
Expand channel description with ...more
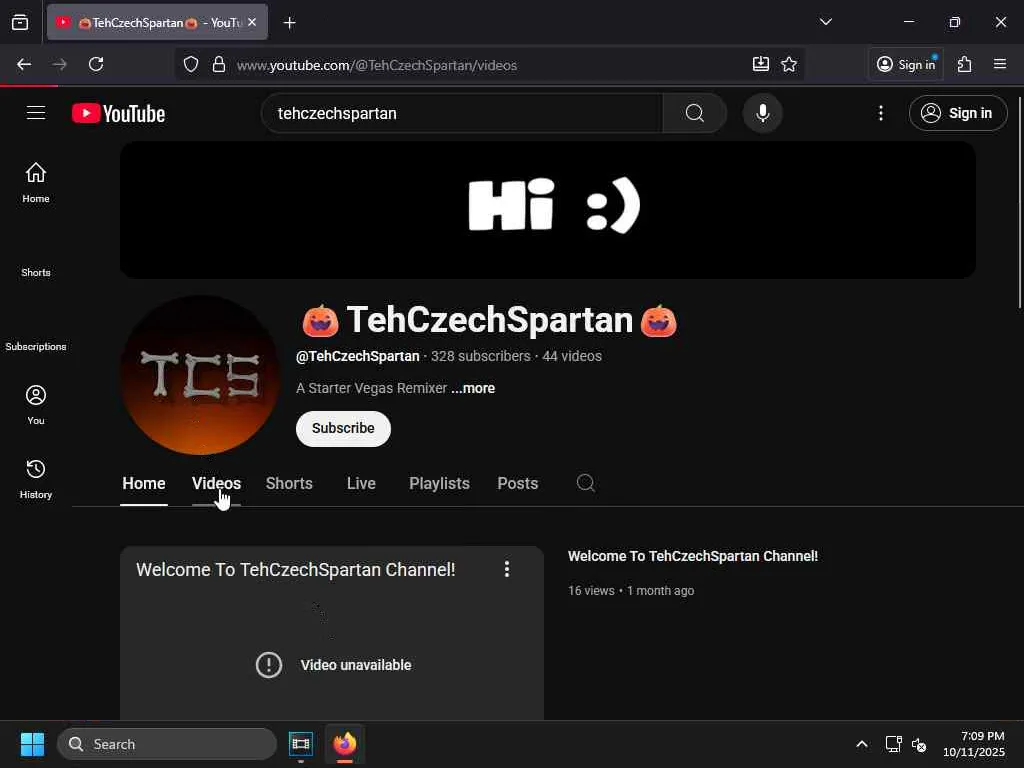473,388
